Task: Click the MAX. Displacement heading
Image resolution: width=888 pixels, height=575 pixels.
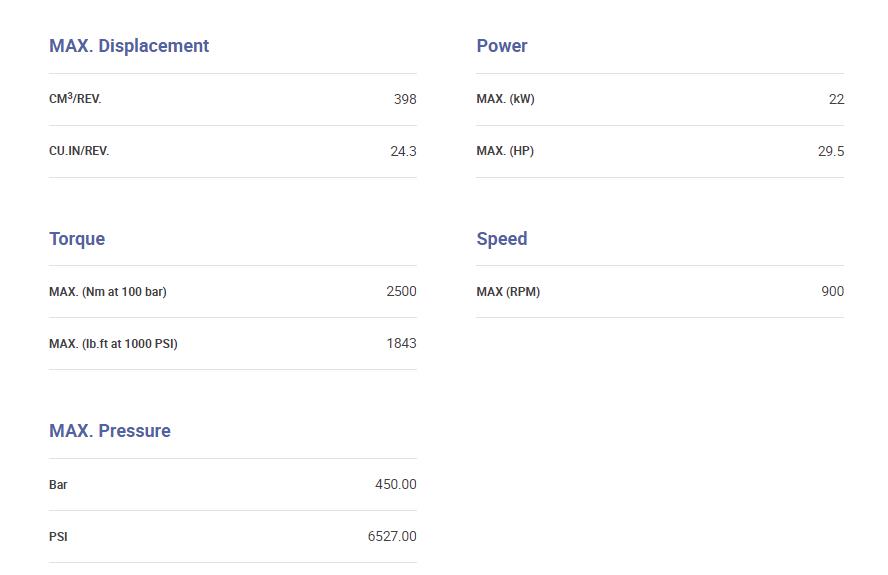Action: point(129,46)
